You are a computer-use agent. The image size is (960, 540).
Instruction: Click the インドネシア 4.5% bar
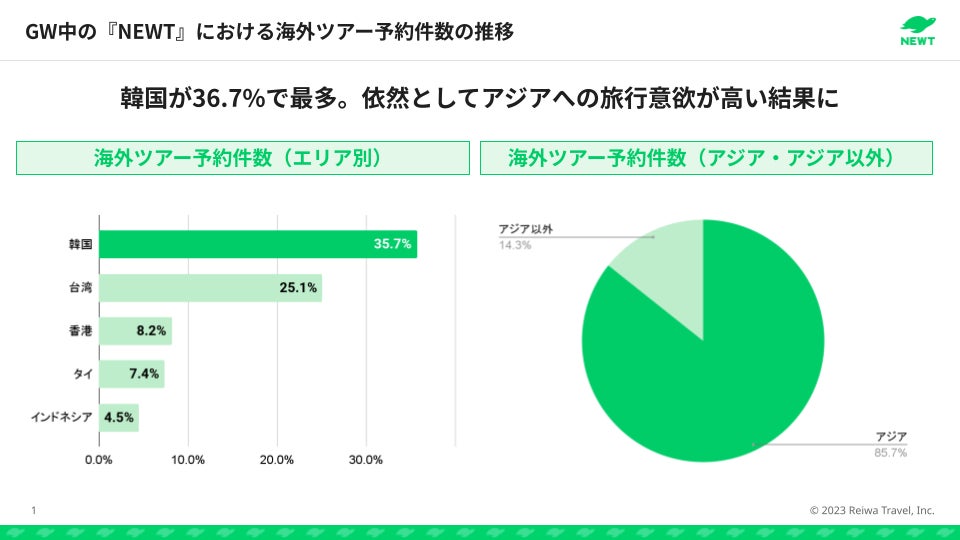(119, 417)
